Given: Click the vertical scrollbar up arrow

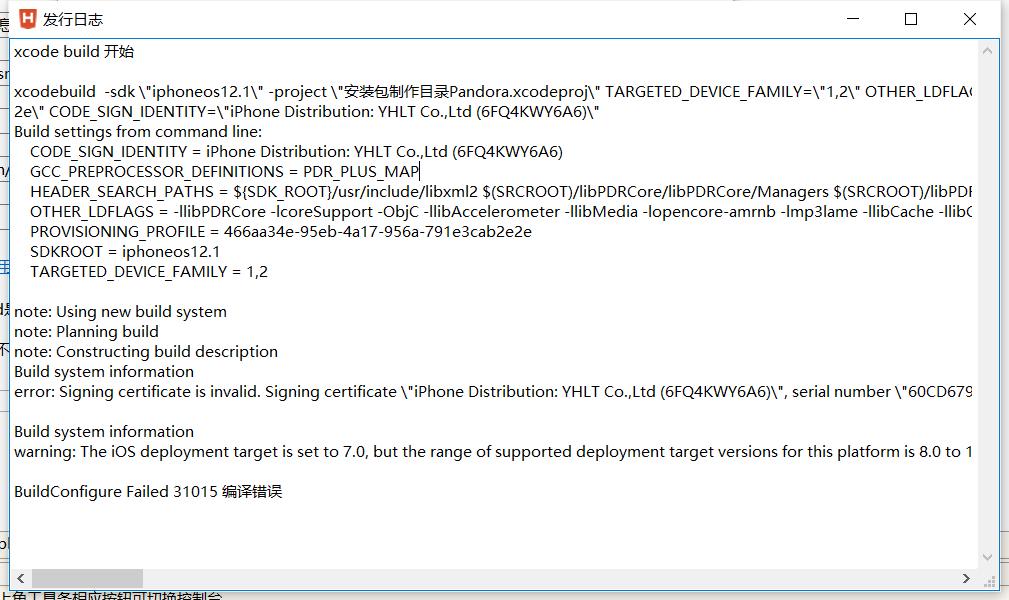Looking at the screenshot, I should [988, 50].
